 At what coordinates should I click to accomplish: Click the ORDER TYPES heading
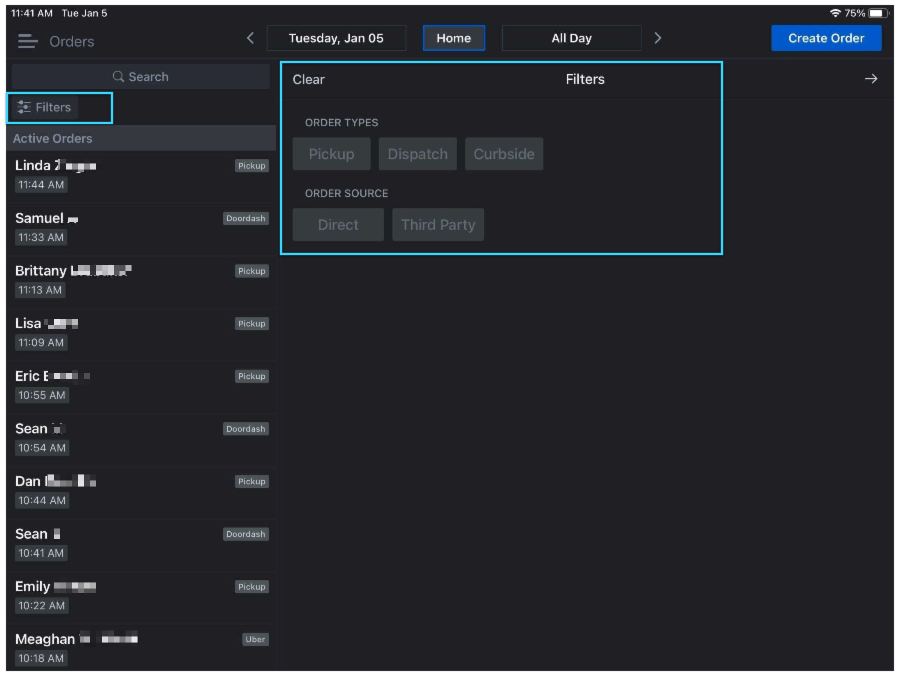tap(342, 122)
